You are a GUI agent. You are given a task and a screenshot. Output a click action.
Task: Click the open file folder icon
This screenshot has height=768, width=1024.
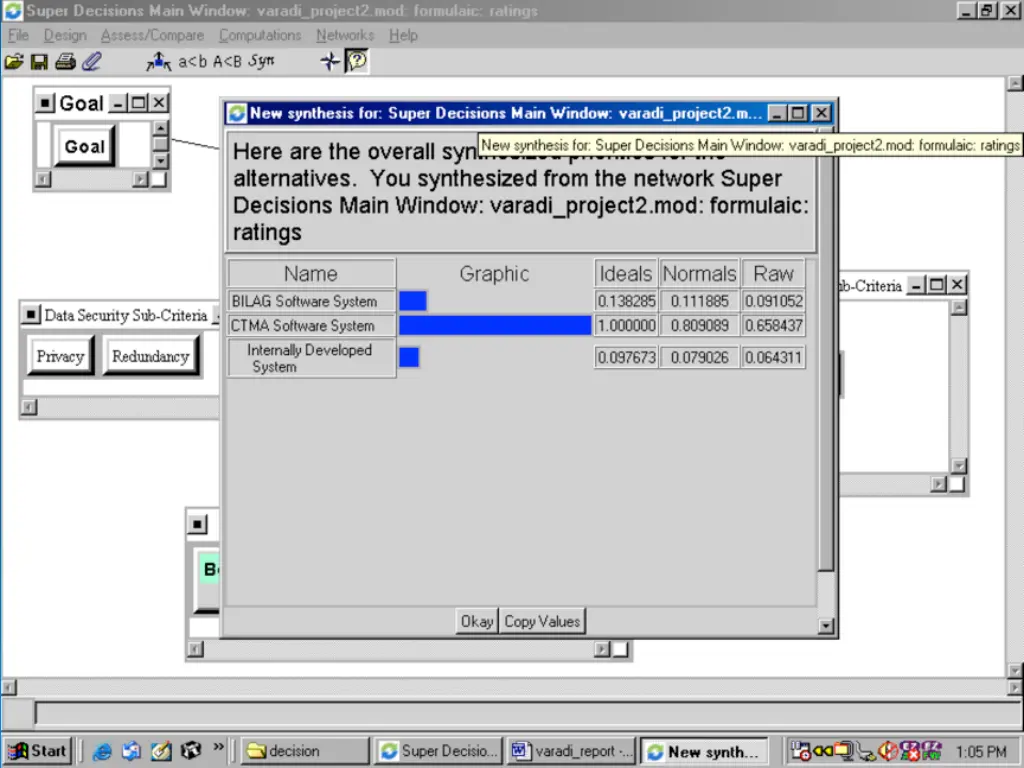coord(14,62)
